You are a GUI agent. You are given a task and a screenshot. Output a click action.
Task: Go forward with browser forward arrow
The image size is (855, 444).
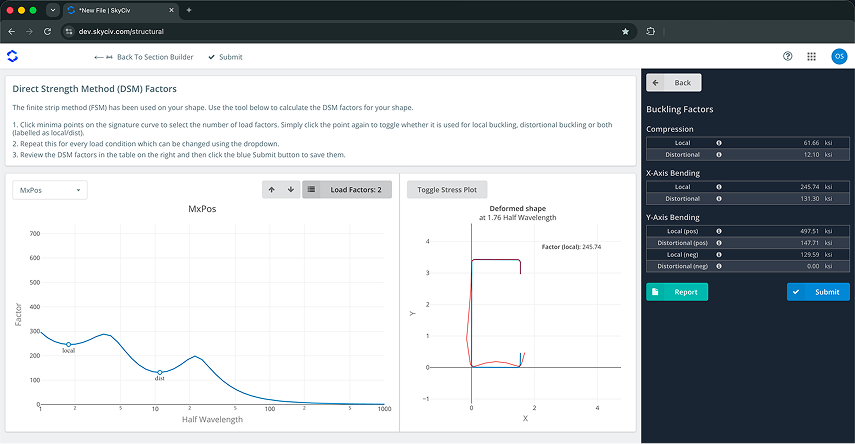[x=29, y=32]
